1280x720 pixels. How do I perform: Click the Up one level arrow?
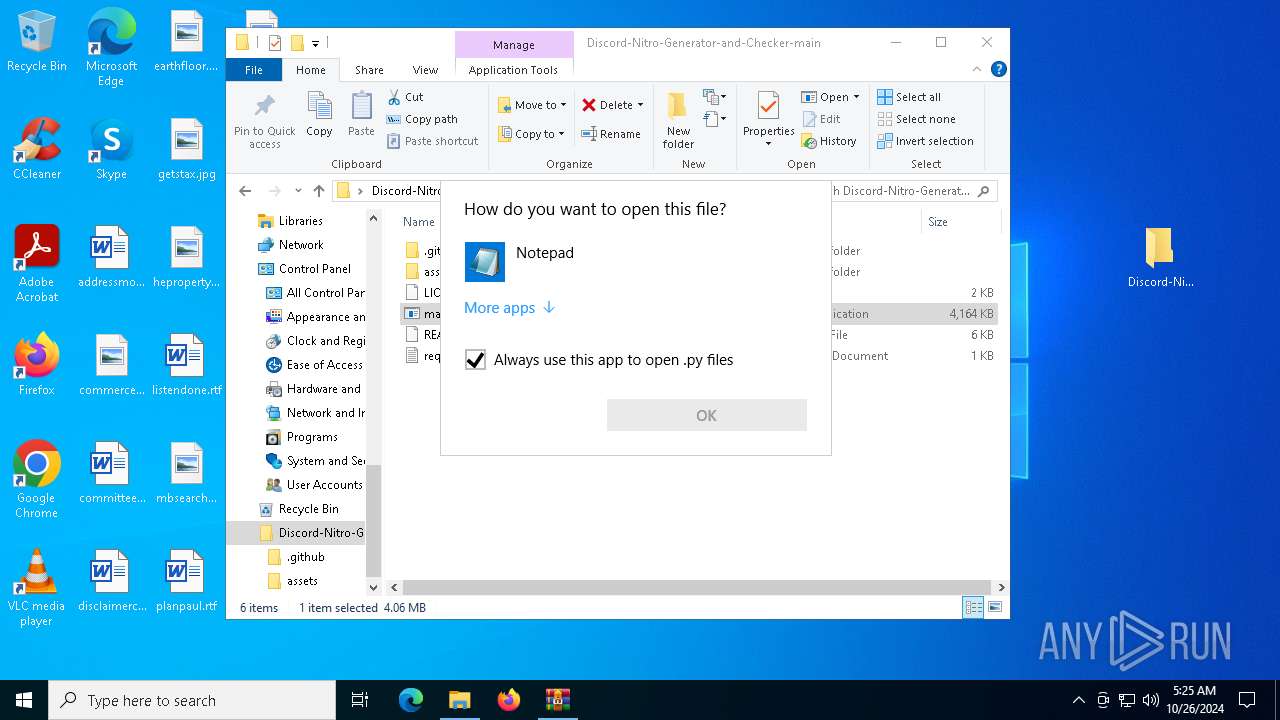(x=319, y=191)
